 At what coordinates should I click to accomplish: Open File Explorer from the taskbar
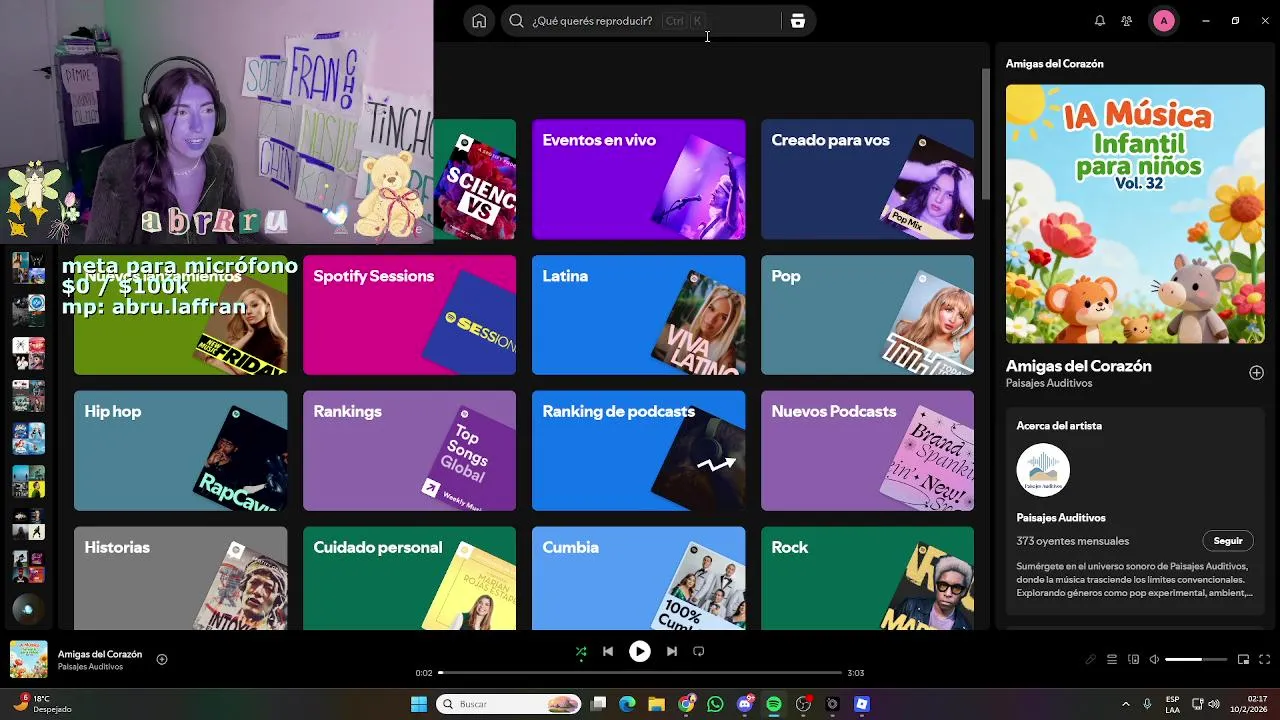(657, 704)
